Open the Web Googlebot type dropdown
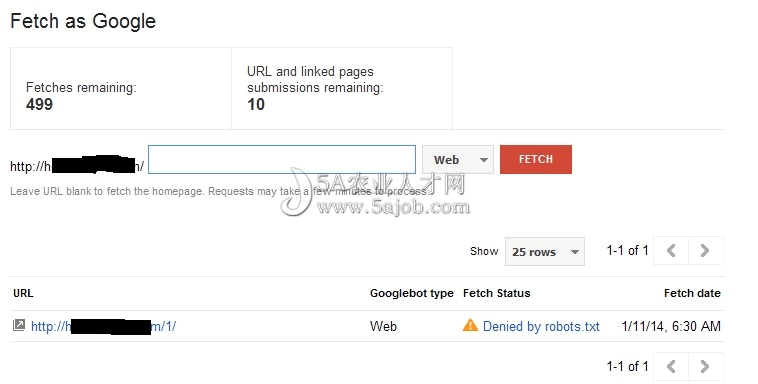This screenshot has height=384, width=758. (458, 160)
